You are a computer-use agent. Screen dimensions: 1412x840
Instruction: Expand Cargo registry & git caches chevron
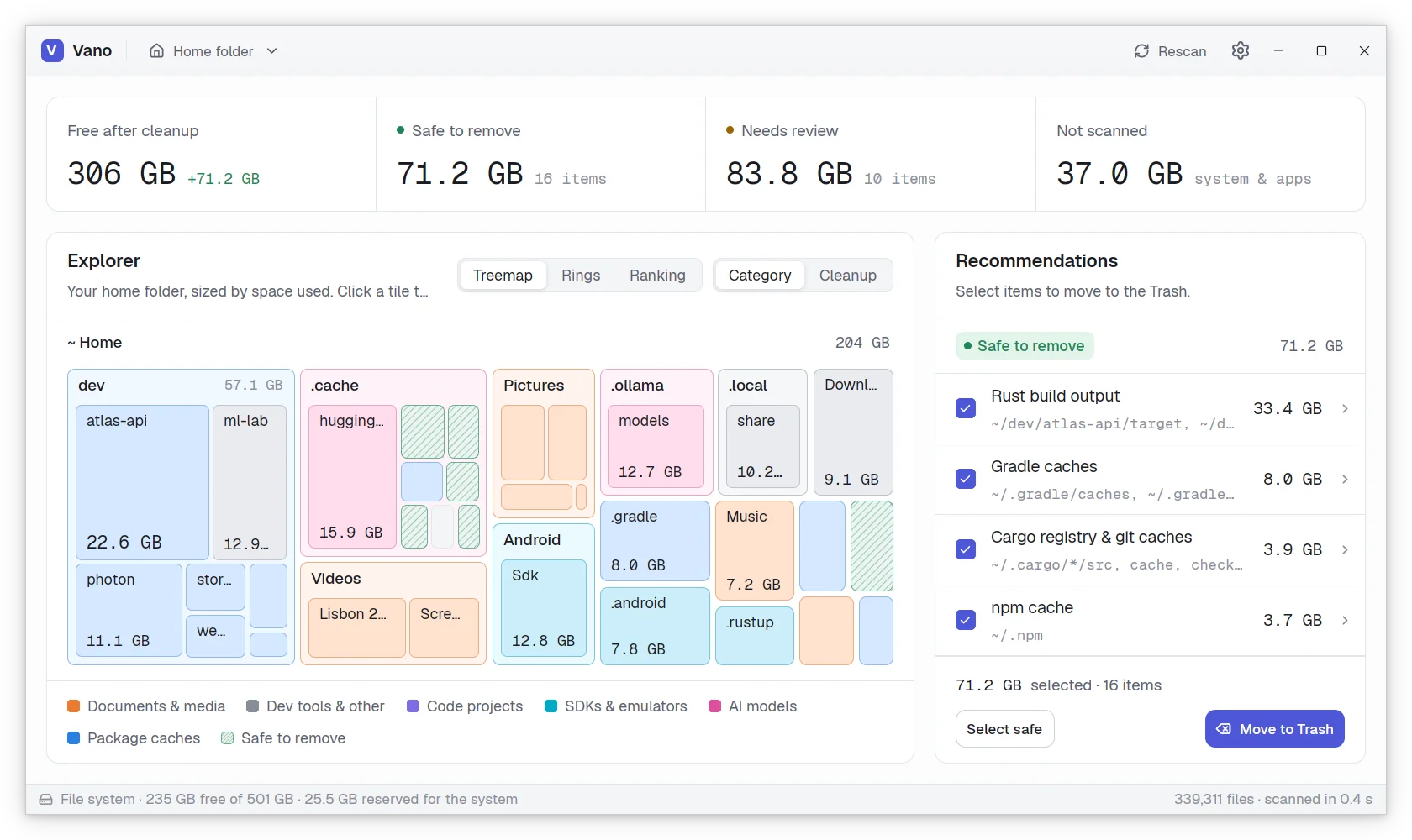(x=1345, y=549)
